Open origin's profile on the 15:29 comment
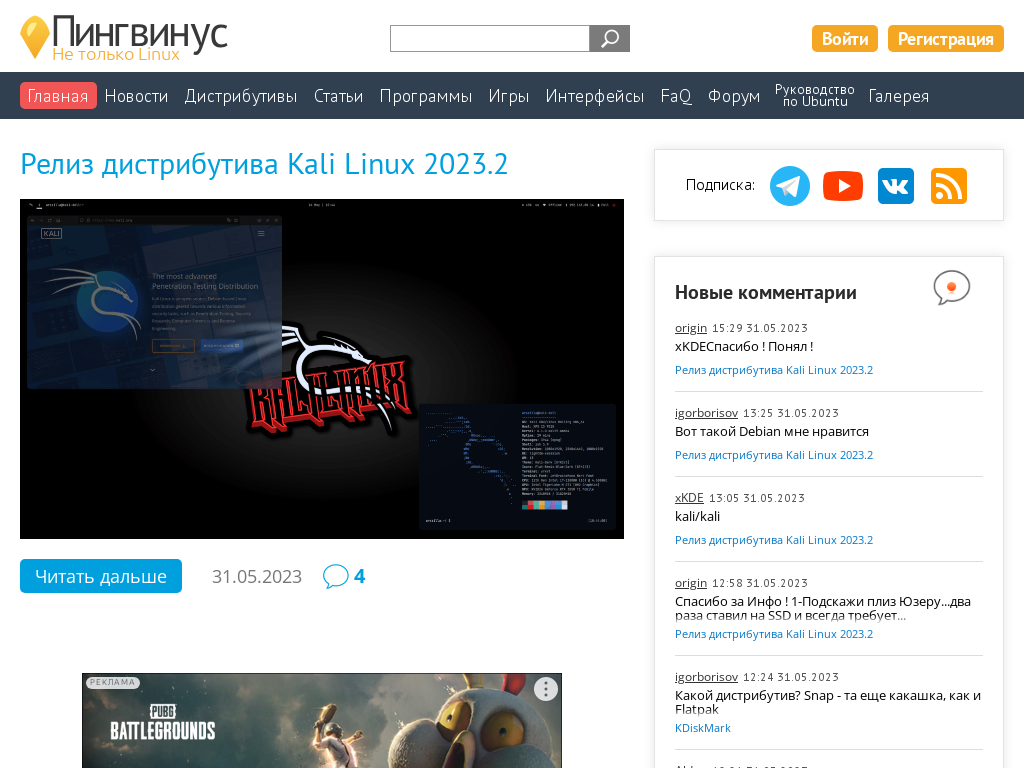The image size is (1024, 768). [691, 328]
